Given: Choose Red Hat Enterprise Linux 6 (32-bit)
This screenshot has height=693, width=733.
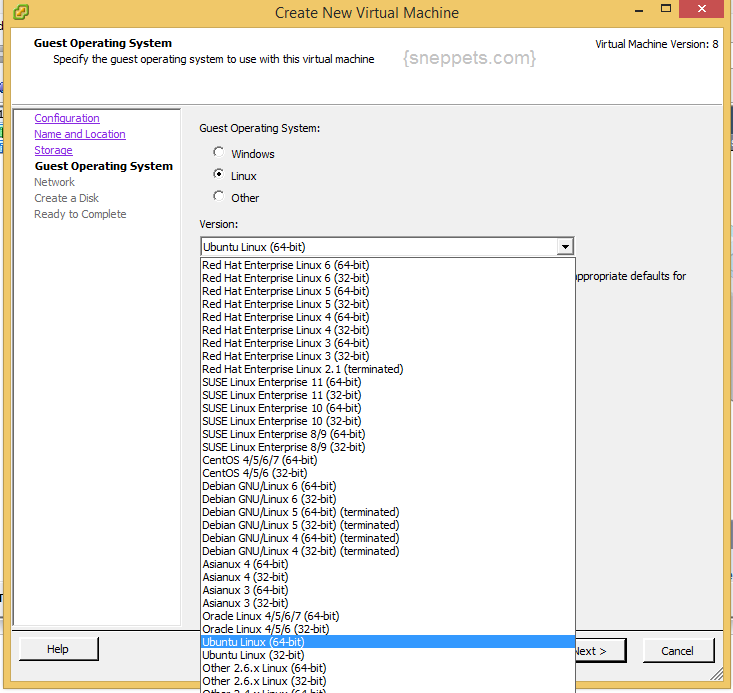Looking at the screenshot, I should (x=388, y=278).
